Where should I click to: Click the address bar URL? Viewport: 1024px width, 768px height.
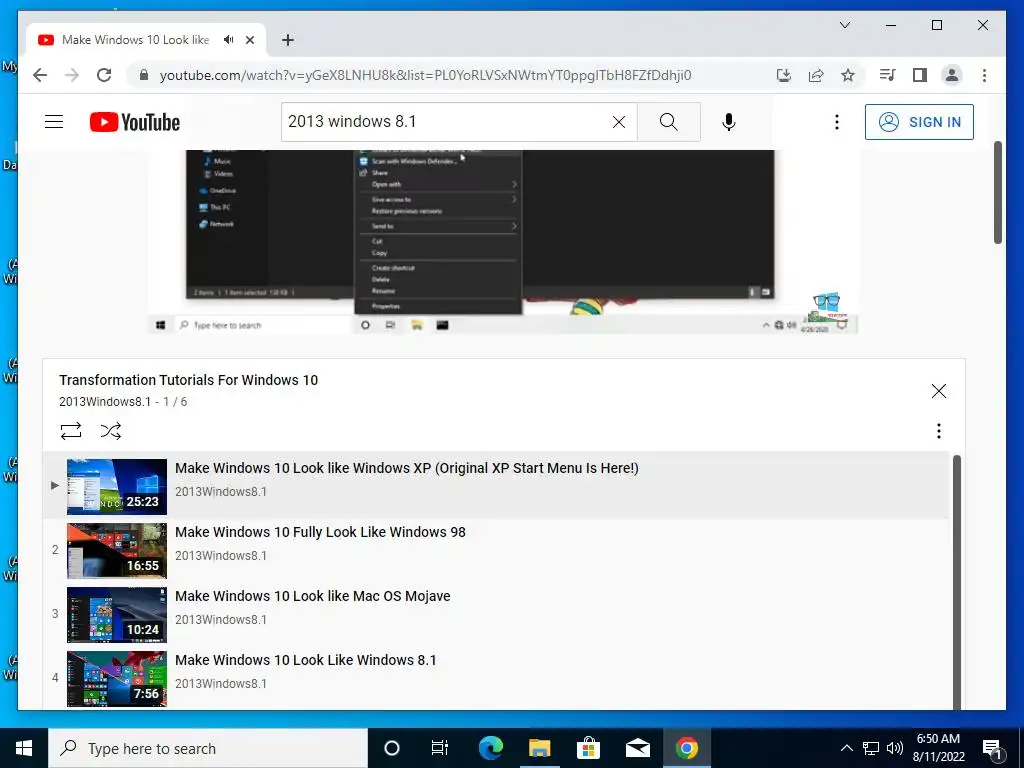click(425, 75)
